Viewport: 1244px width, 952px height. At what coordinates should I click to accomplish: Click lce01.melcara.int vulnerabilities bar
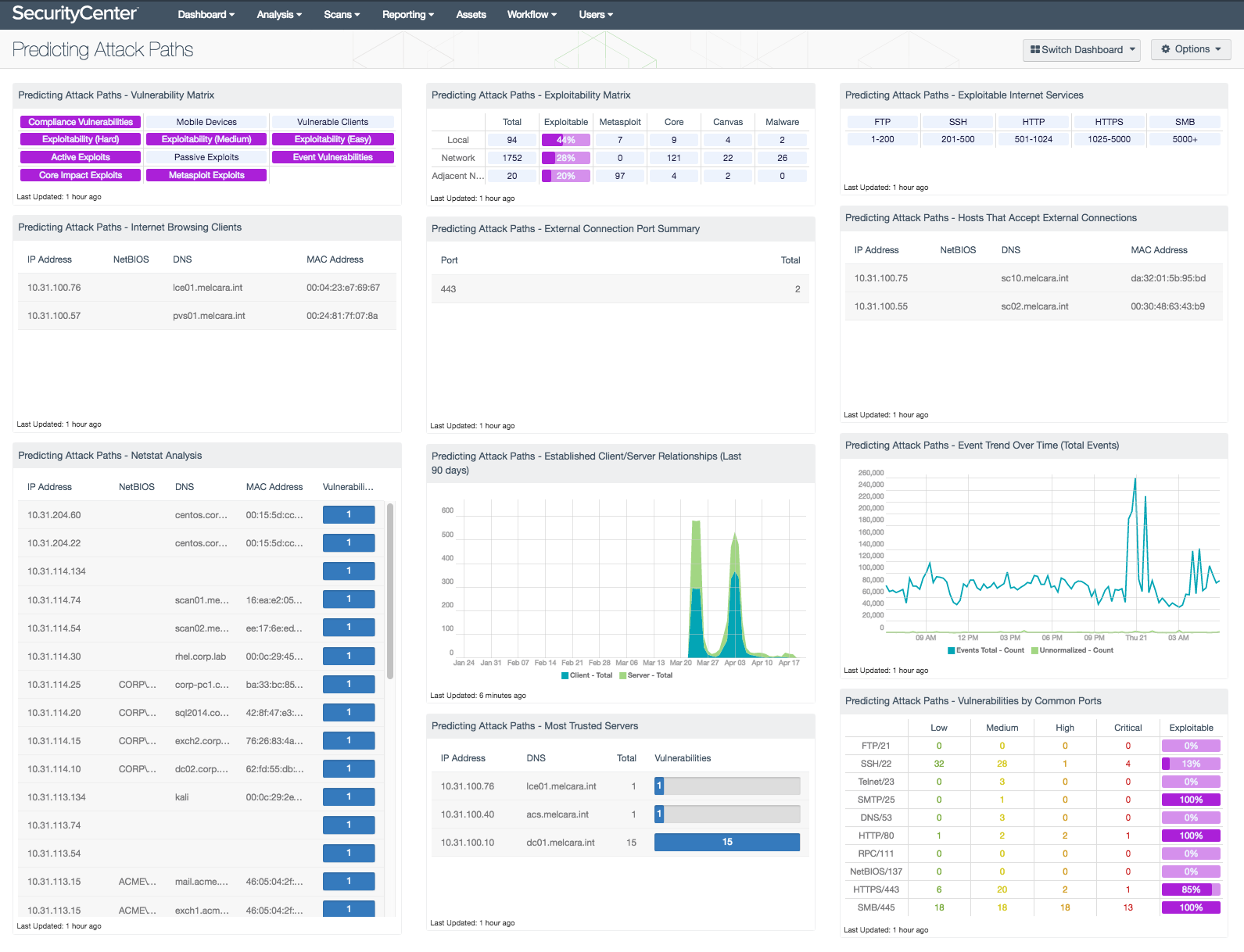tap(727, 786)
